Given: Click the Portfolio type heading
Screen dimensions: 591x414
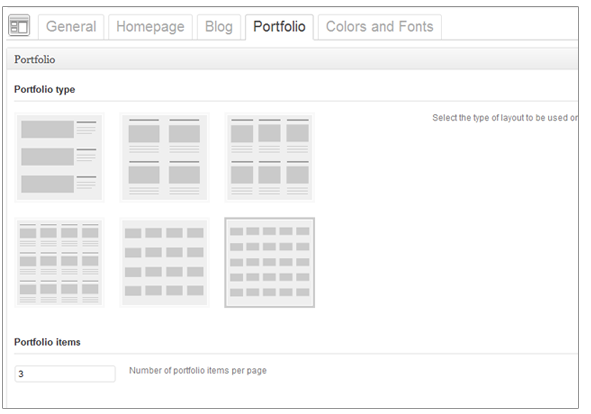Looking at the screenshot, I should [44, 89].
